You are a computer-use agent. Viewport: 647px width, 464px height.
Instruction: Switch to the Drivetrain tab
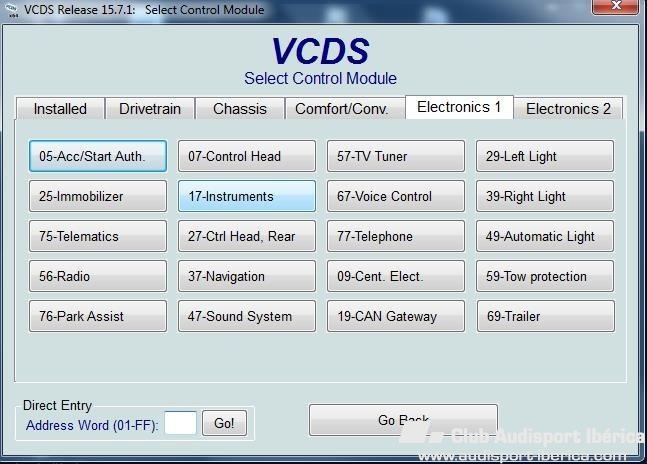150,109
